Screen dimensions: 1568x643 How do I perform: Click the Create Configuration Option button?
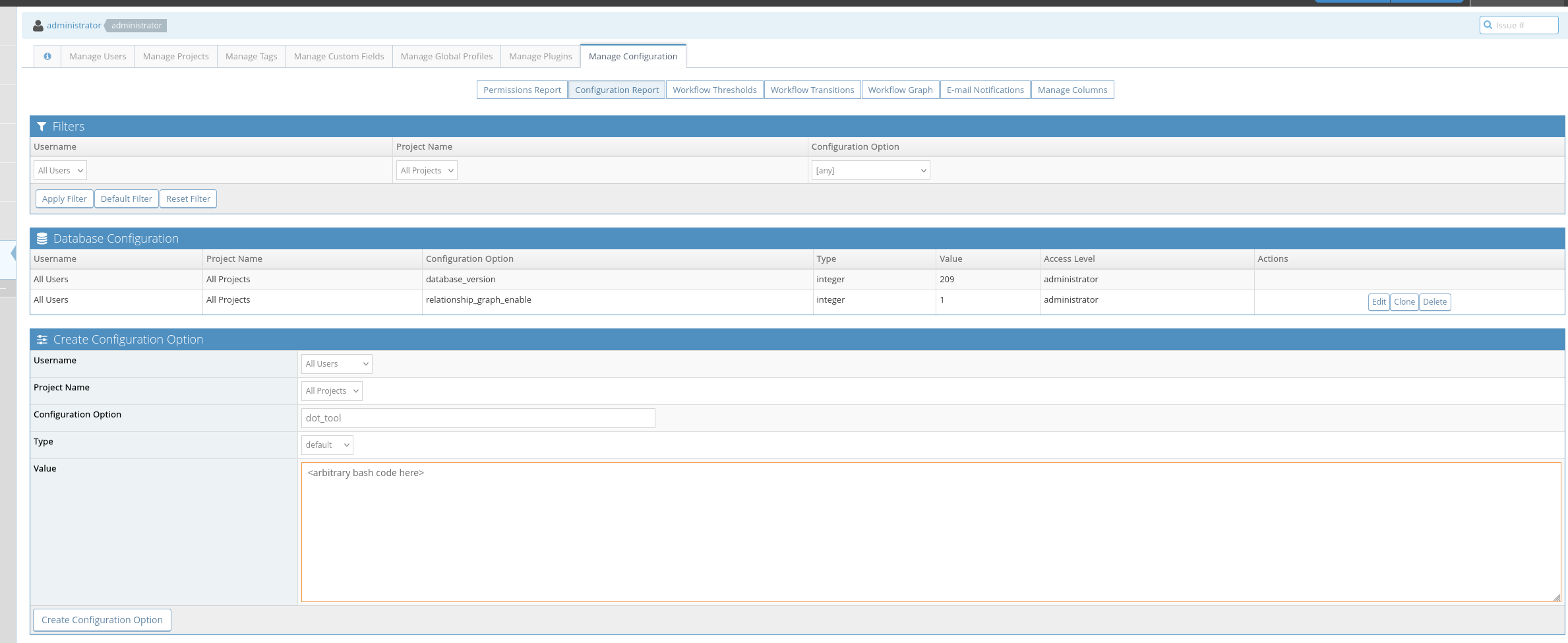click(x=102, y=620)
